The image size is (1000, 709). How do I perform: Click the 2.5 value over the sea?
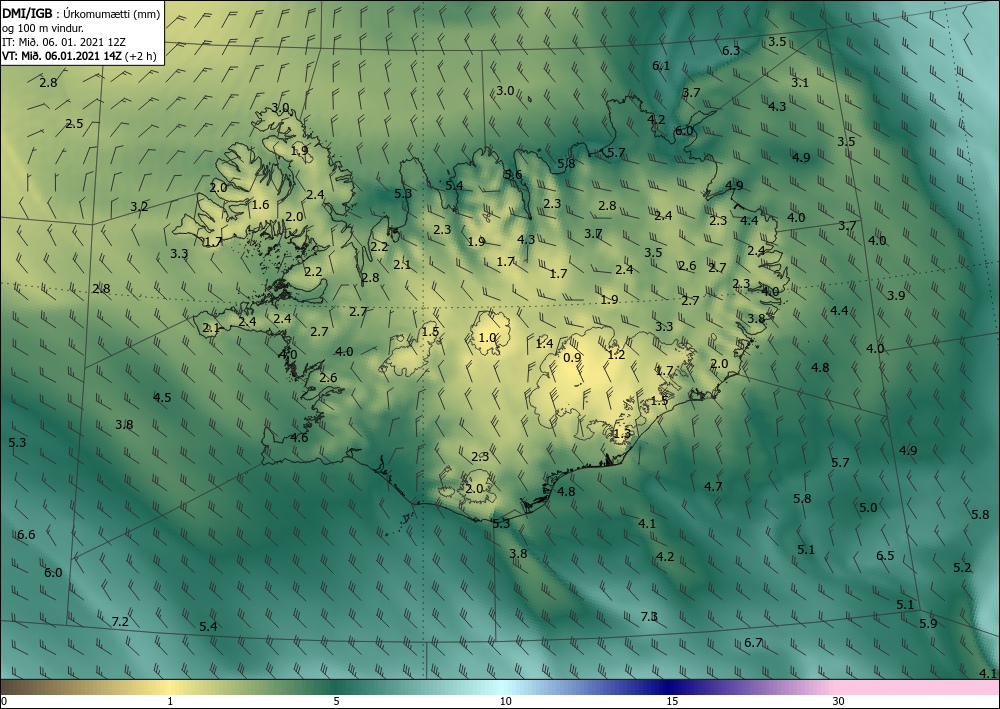74,124
